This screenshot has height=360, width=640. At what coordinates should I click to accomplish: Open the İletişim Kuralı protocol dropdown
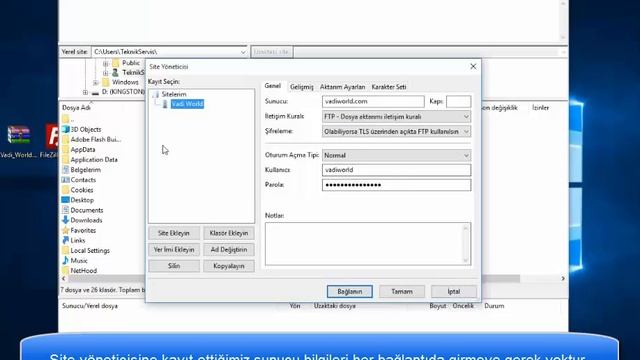click(x=396, y=117)
